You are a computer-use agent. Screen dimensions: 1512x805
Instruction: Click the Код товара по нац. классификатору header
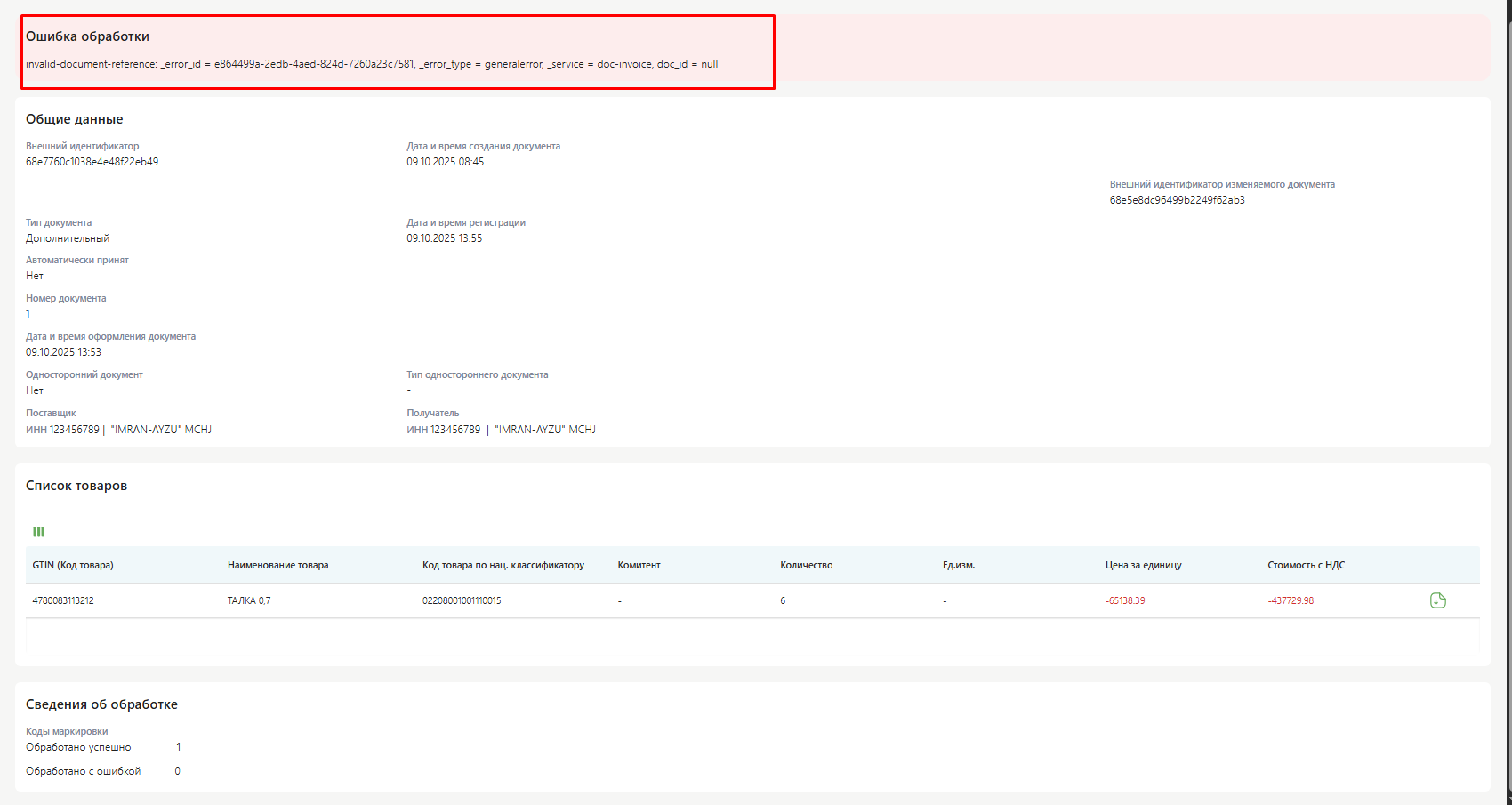pyautogui.click(x=503, y=565)
